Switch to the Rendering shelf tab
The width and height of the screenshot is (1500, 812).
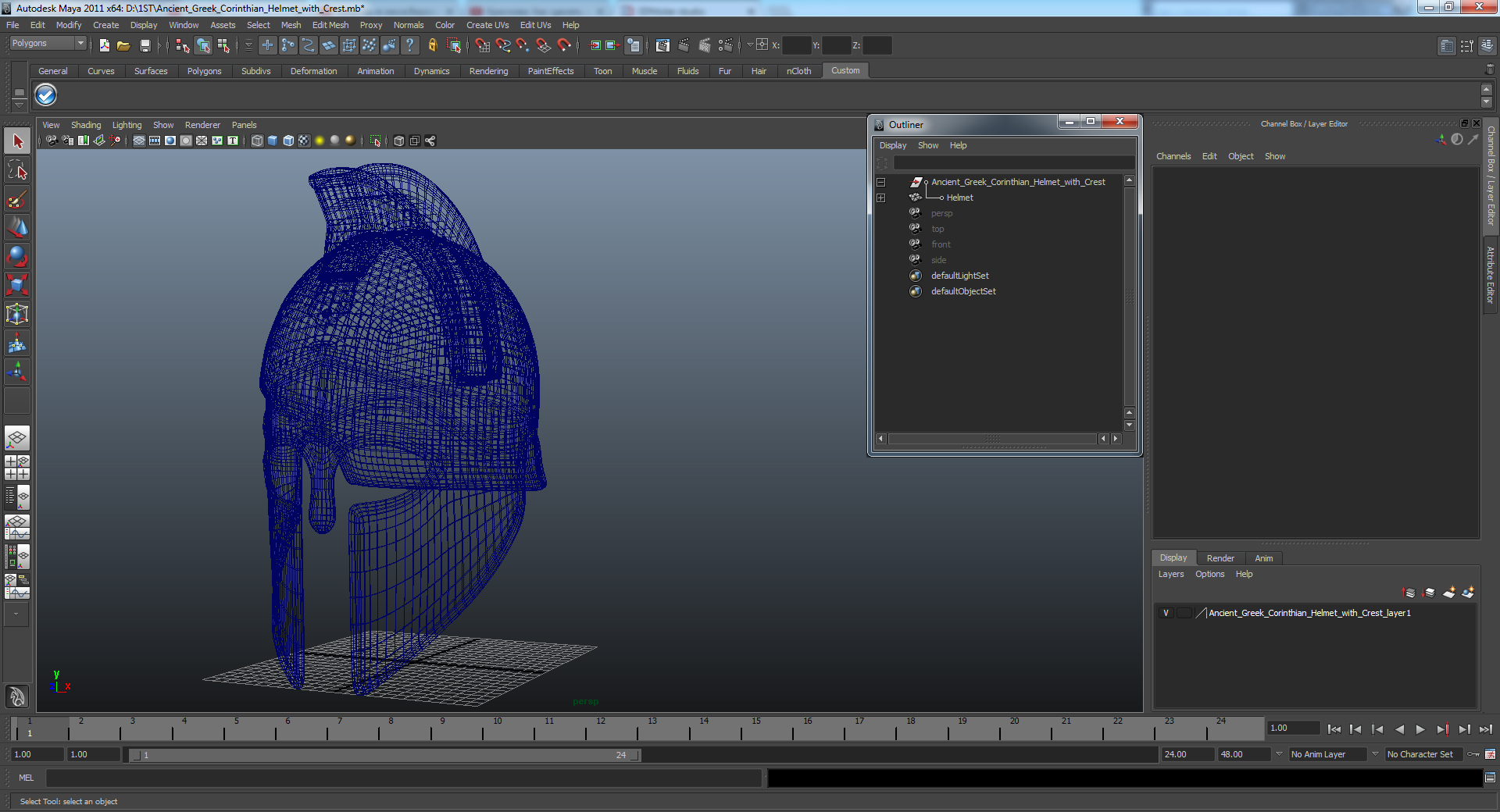(488, 71)
